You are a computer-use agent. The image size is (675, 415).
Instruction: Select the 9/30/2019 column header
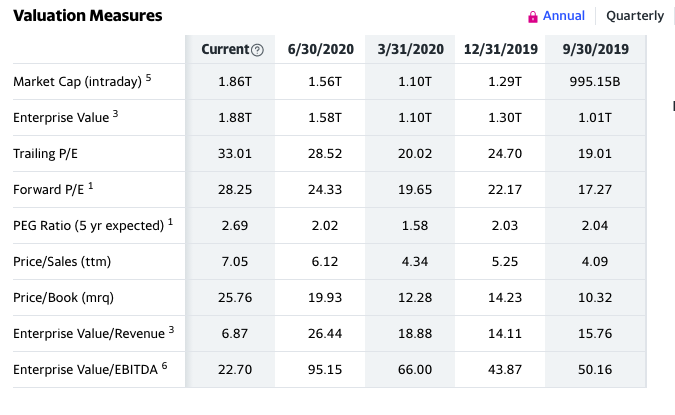[x=596, y=50]
